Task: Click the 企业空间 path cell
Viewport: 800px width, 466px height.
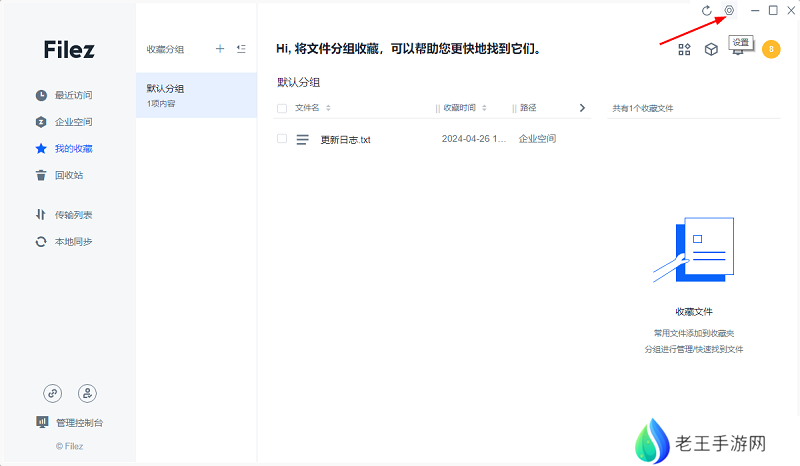Action: [537, 139]
